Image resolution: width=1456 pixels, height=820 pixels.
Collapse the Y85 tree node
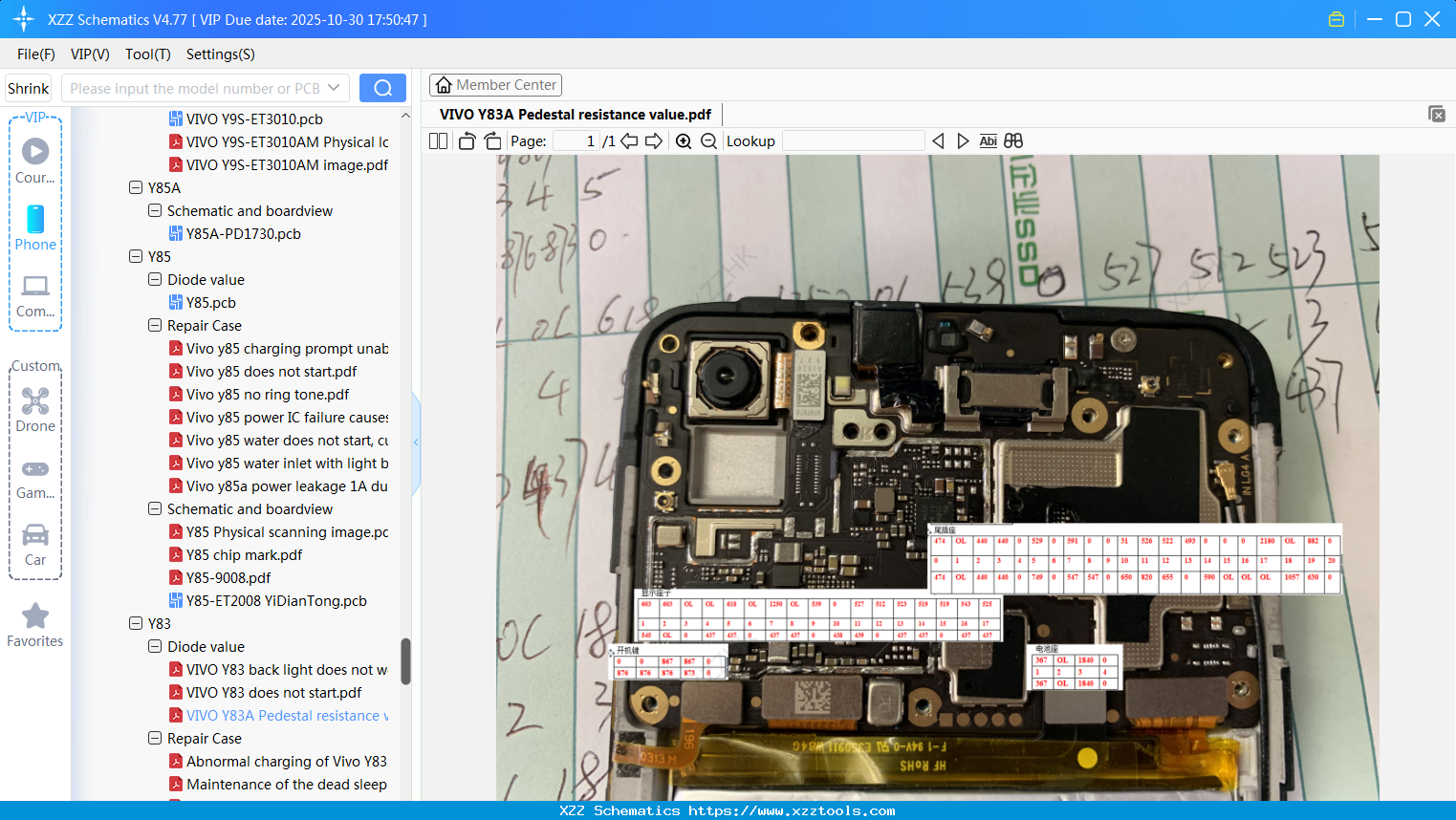136,257
